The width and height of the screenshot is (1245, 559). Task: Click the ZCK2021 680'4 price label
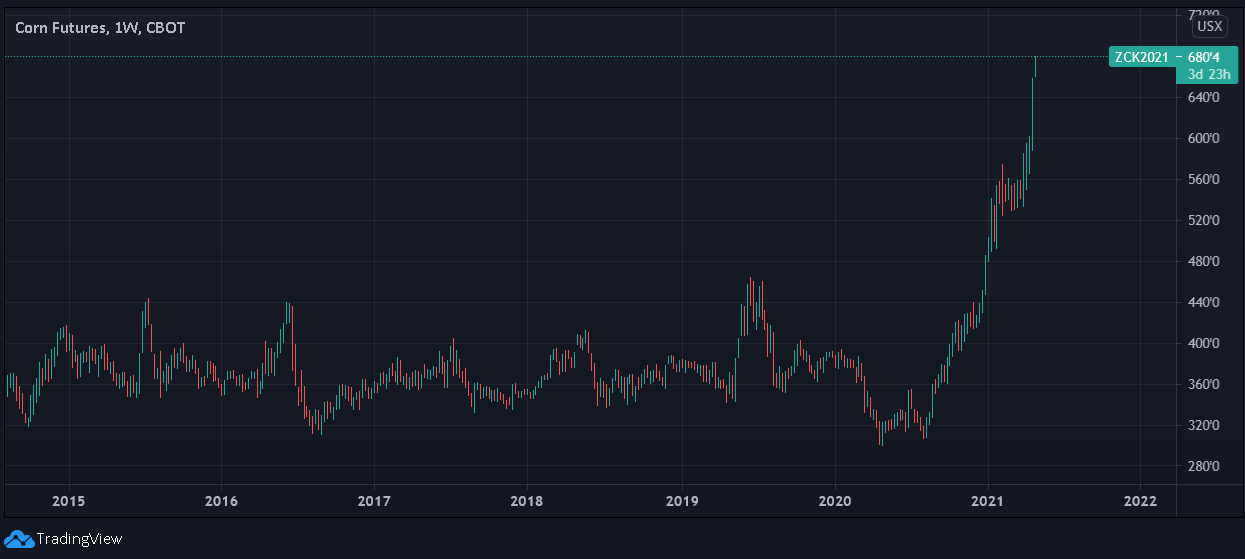pyautogui.click(x=1173, y=57)
